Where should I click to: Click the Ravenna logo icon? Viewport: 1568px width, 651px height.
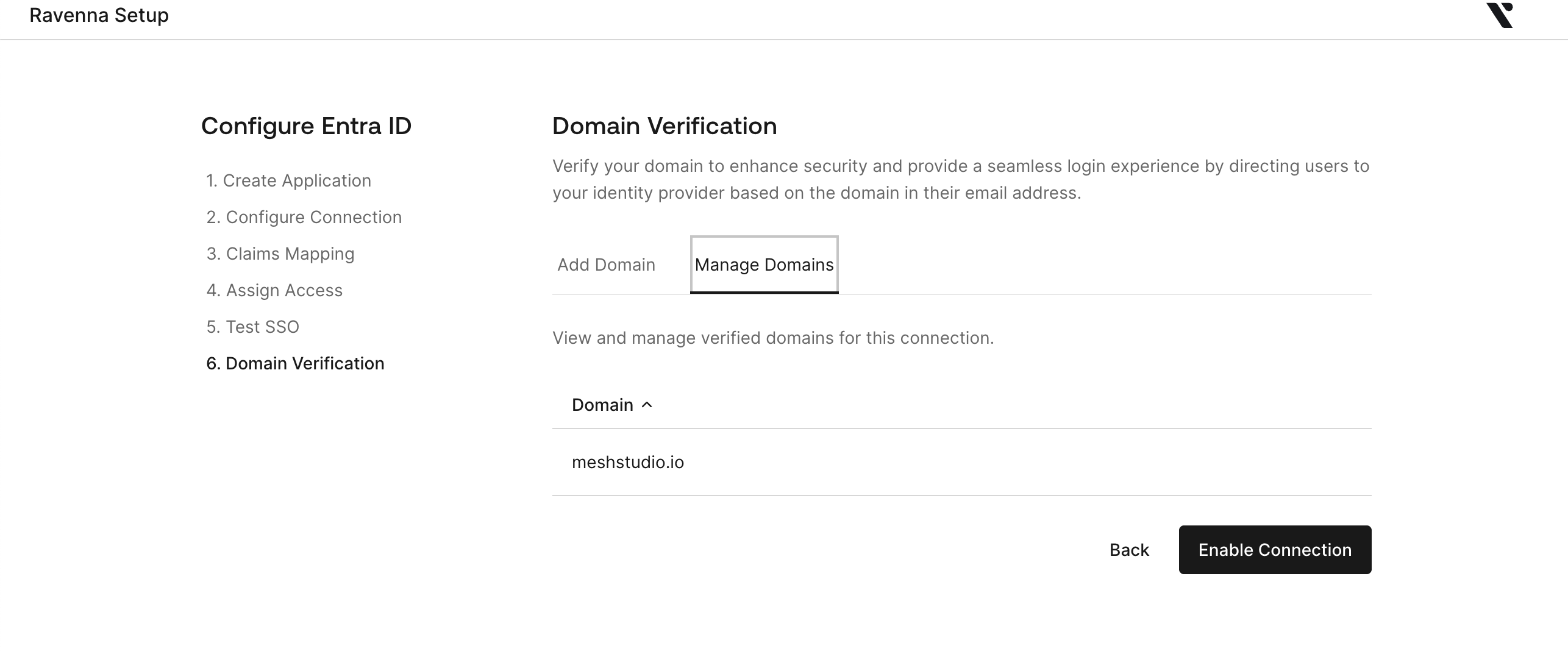(x=1499, y=16)
